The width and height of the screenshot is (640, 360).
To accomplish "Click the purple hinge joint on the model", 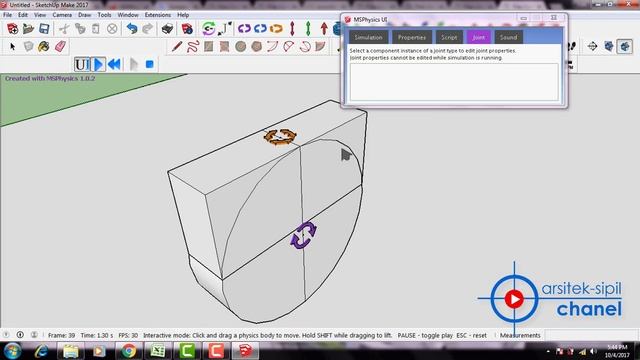I will click(x=303, y=235).
